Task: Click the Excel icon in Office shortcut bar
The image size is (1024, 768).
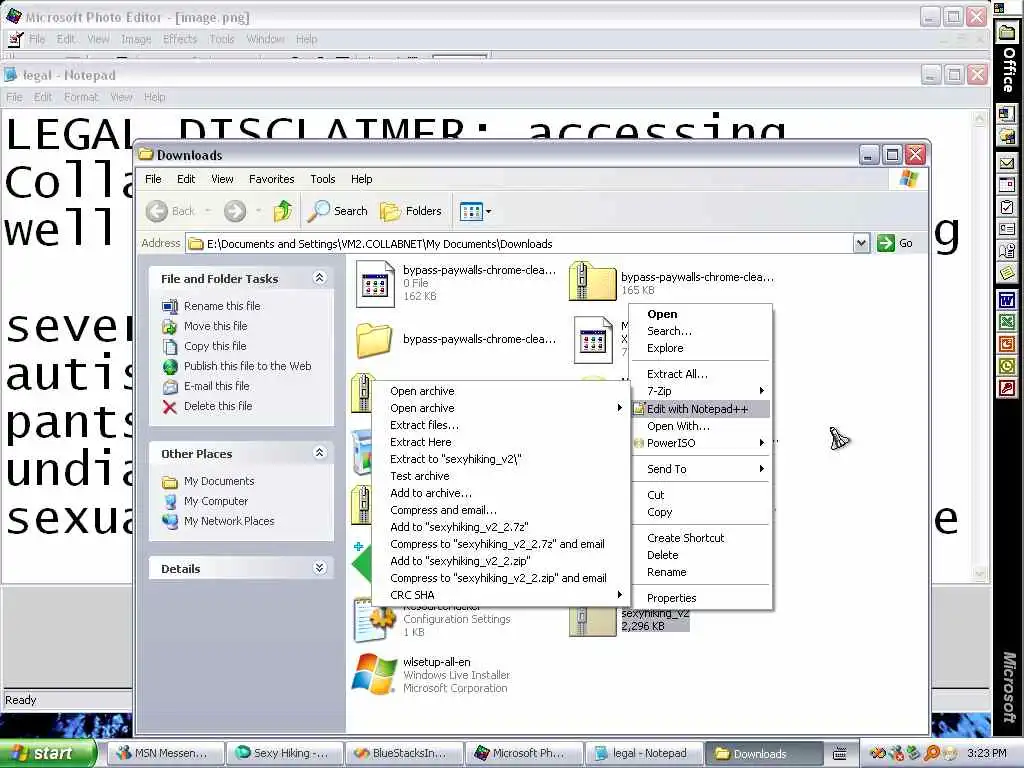Action: 1007,323
